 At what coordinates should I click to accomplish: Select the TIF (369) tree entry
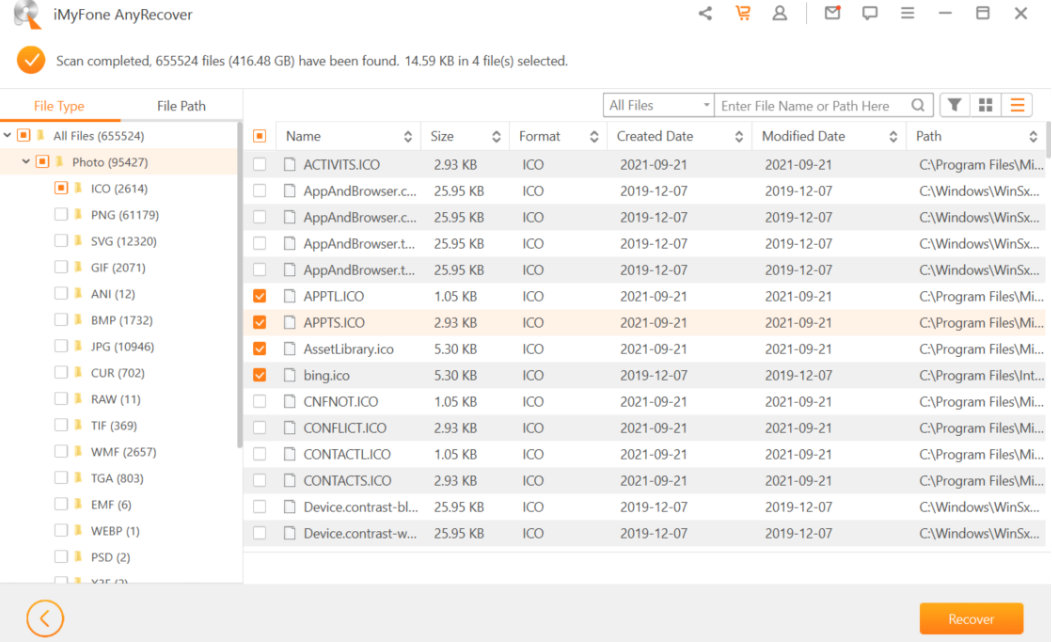coord(113,425)
